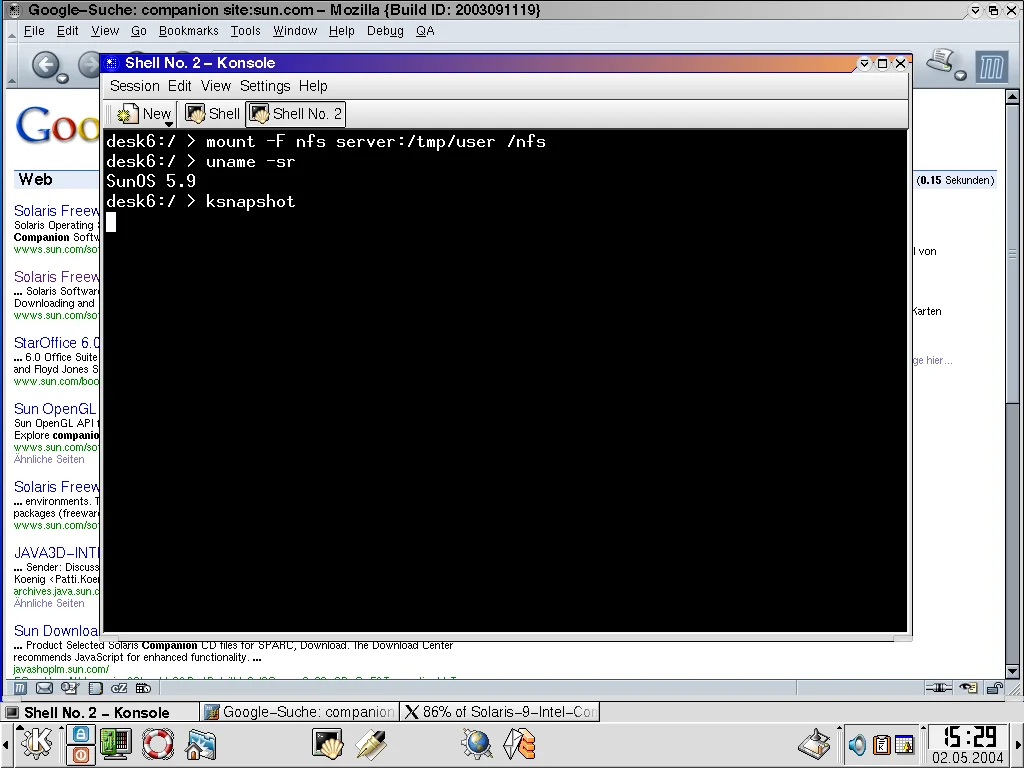Click the cookie manager eye icon in status bar
Screen dimensions: 1024x768
pos(968,688)
